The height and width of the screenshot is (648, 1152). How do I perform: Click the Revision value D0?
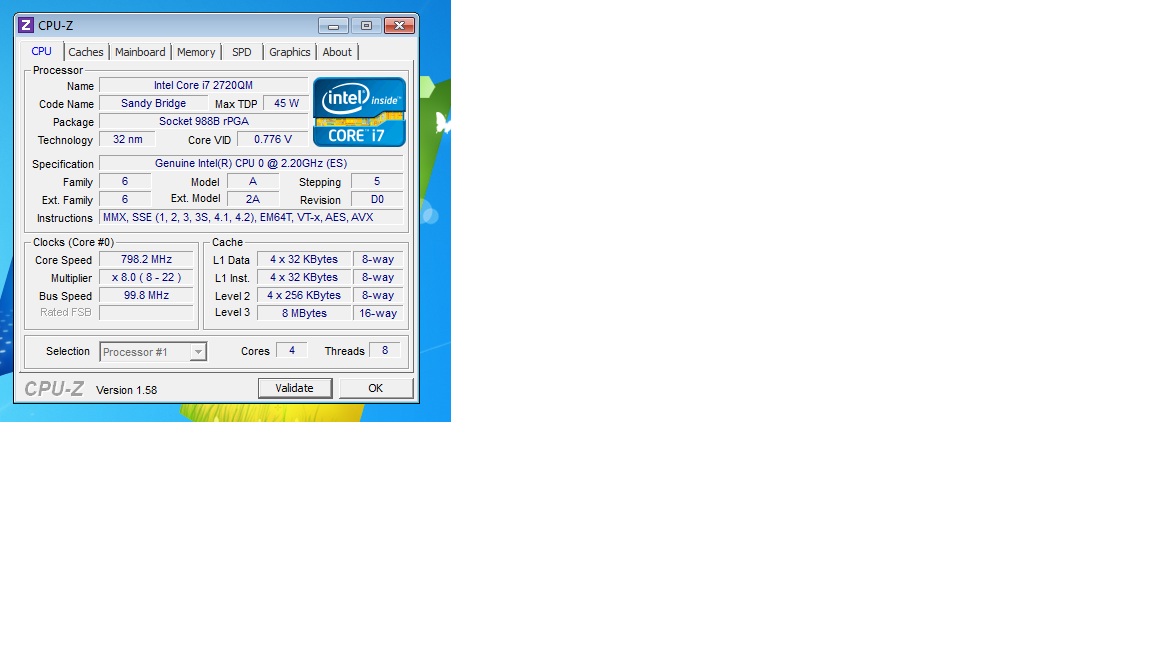[x=377, y=199]
